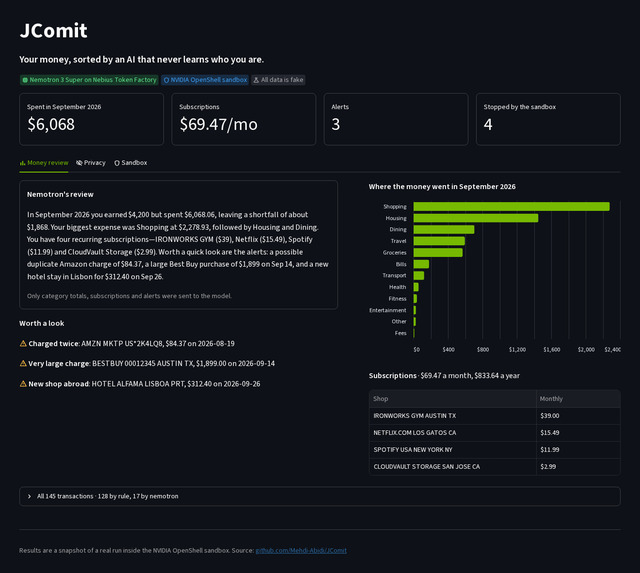
Task: Select the Transport bar in the chart
Action: tap(418, 275)
